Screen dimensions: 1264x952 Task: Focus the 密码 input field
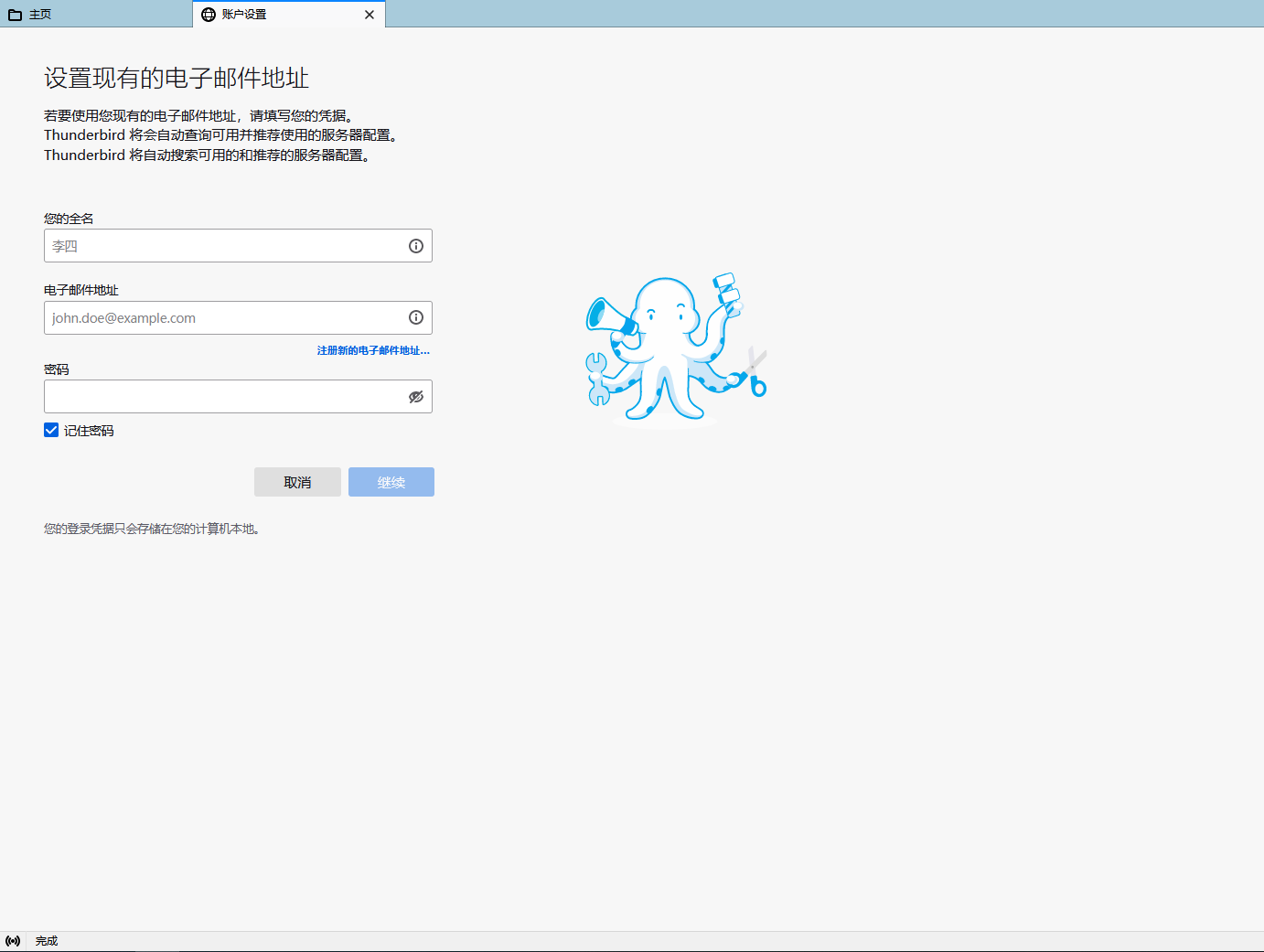[x=224, y=397]
